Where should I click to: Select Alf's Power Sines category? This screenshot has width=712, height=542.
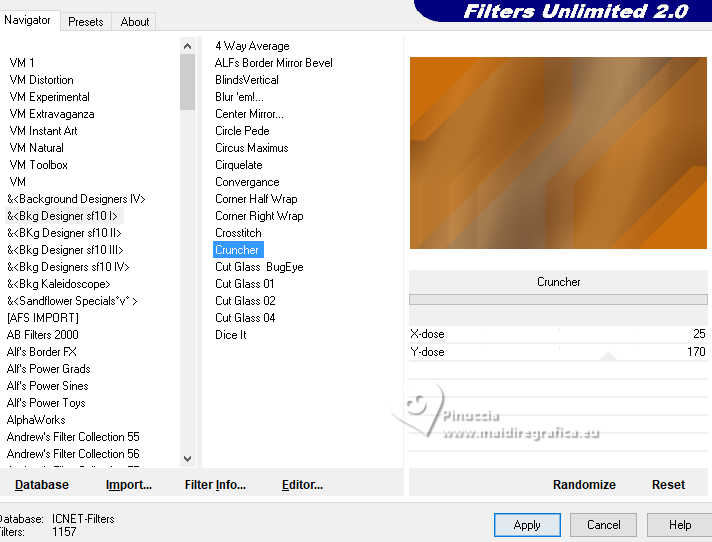coord(47,386)
